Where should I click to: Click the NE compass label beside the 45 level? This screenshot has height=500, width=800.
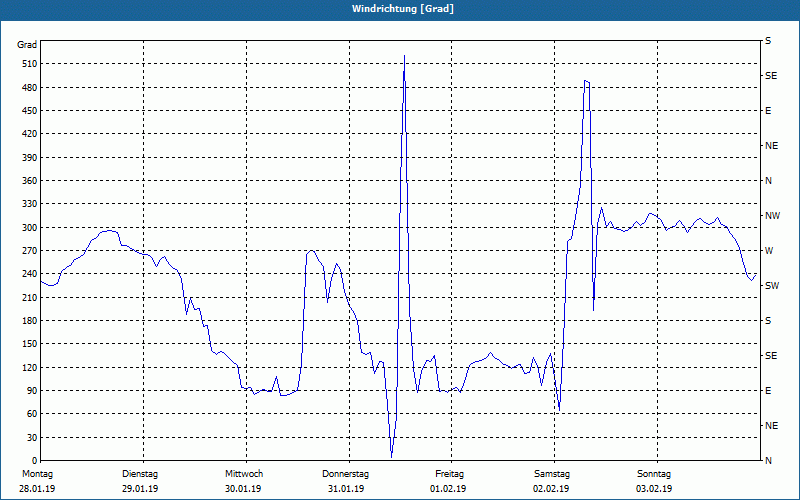click(x=771, y=426)
